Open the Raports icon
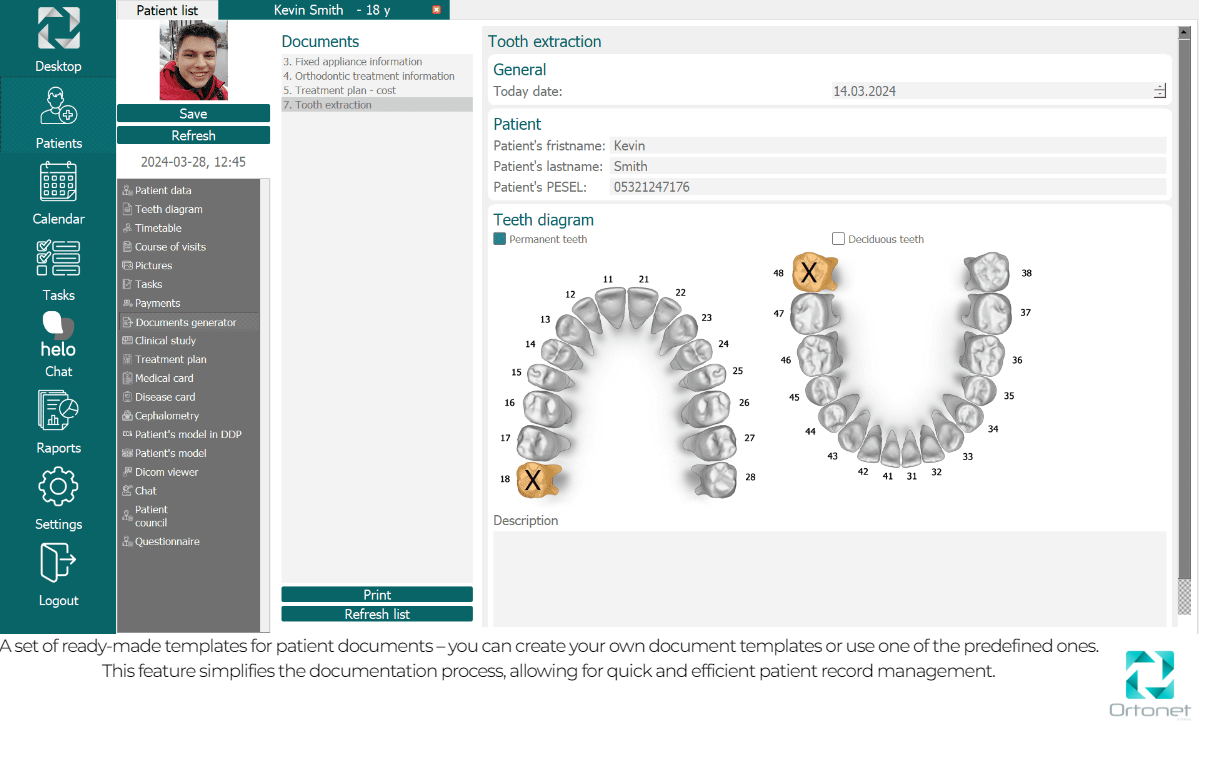1222x765 pixels. (x=58, y=411)
